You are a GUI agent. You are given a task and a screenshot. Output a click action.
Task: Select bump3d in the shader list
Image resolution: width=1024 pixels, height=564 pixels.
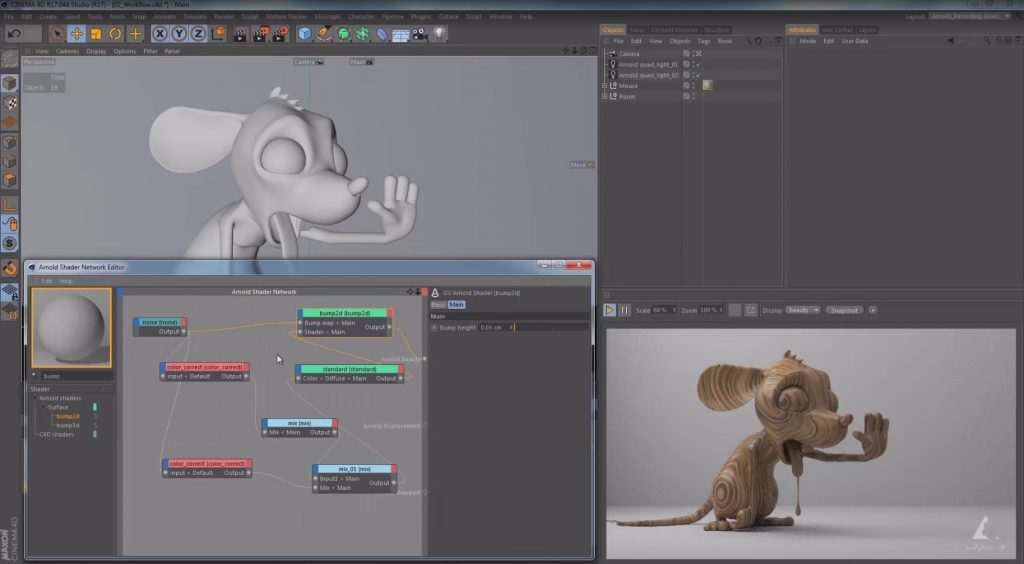pos(67,425)
